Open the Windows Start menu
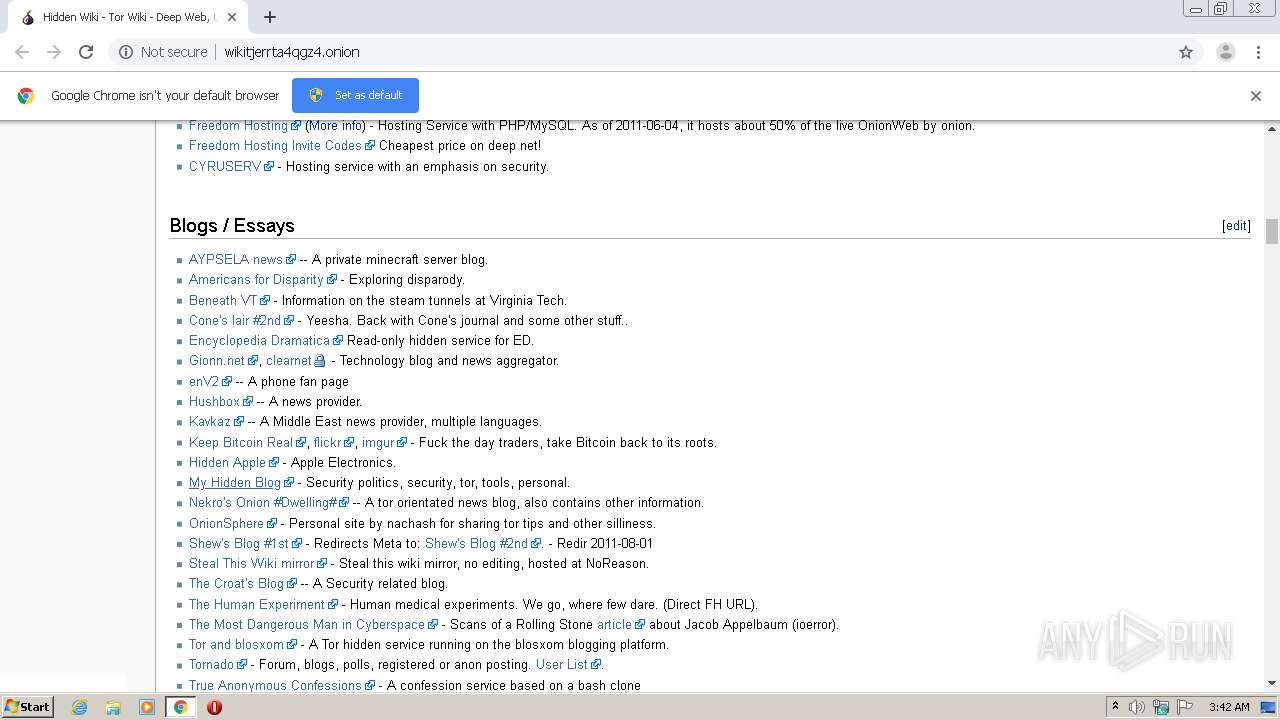 (27, 707)
